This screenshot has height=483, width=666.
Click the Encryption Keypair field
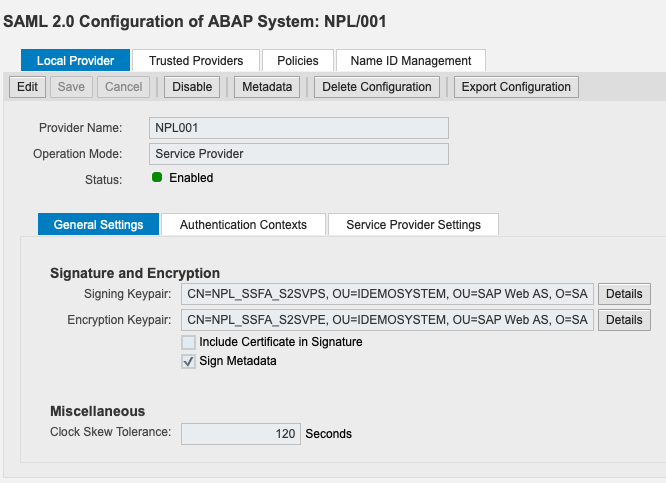(x=387, y=320)
